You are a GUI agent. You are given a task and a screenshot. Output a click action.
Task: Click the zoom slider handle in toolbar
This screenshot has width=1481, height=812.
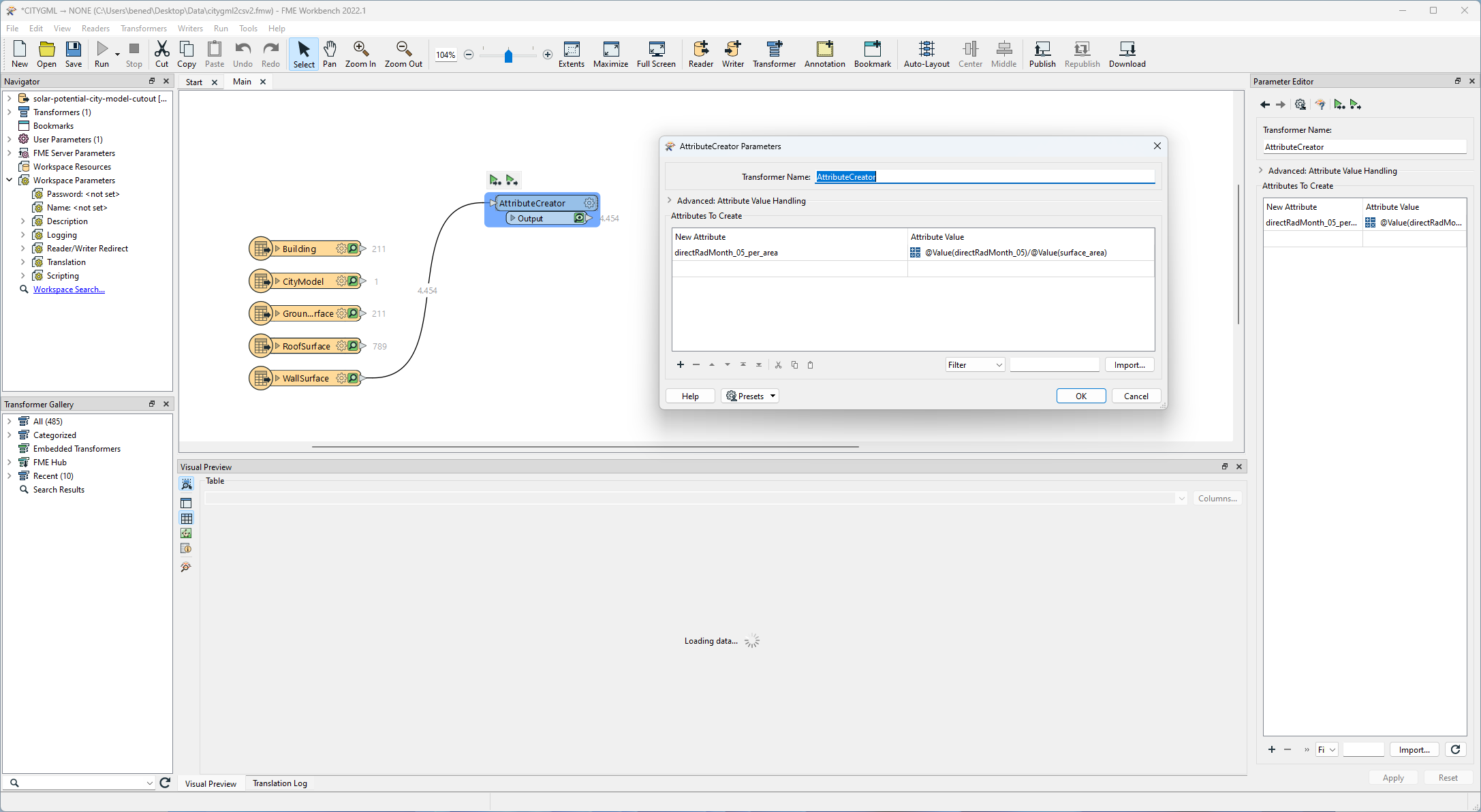pos(508,55)
